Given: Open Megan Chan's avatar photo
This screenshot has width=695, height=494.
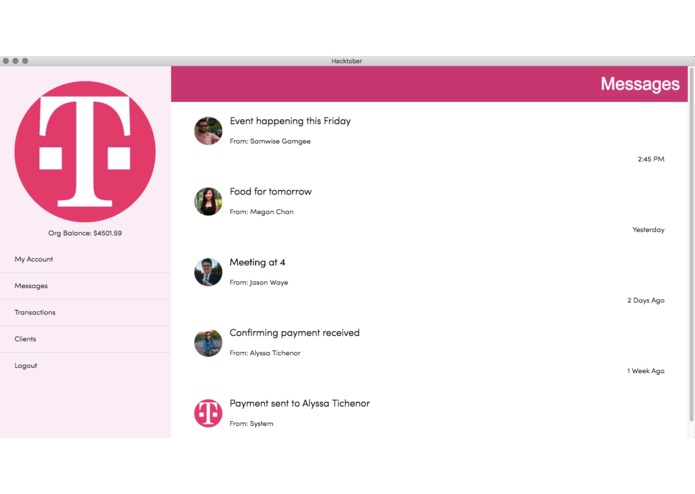Looking at the screenshot, I should (x=208, y=201).
